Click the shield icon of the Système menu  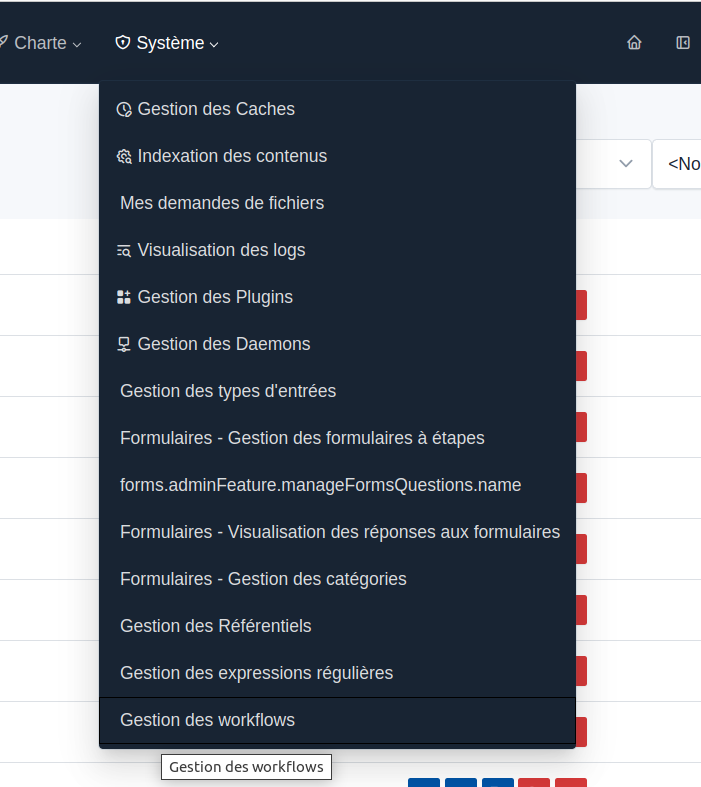(123, 43)
